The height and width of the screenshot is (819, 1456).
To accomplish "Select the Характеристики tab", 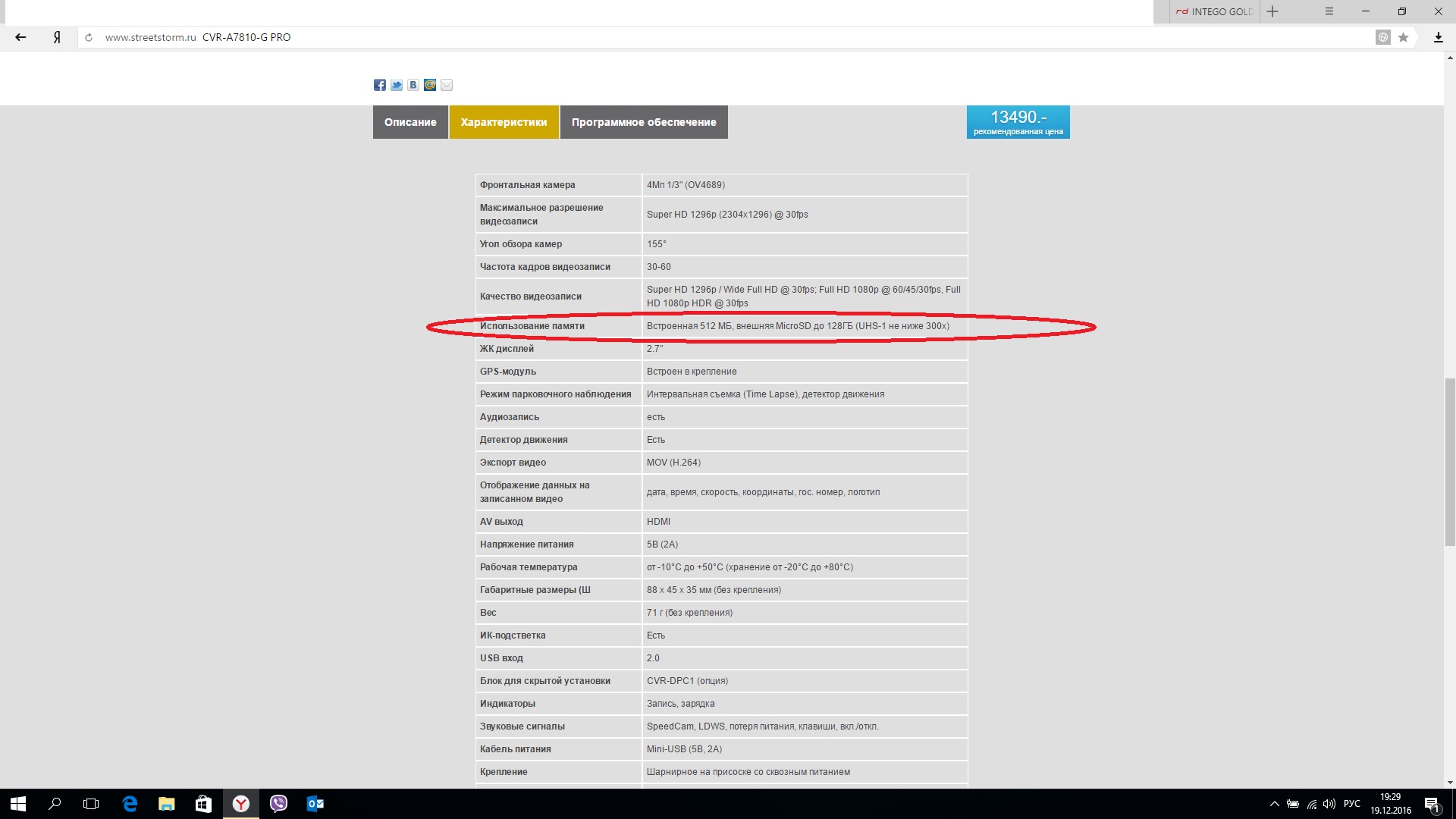I will 504,122.
